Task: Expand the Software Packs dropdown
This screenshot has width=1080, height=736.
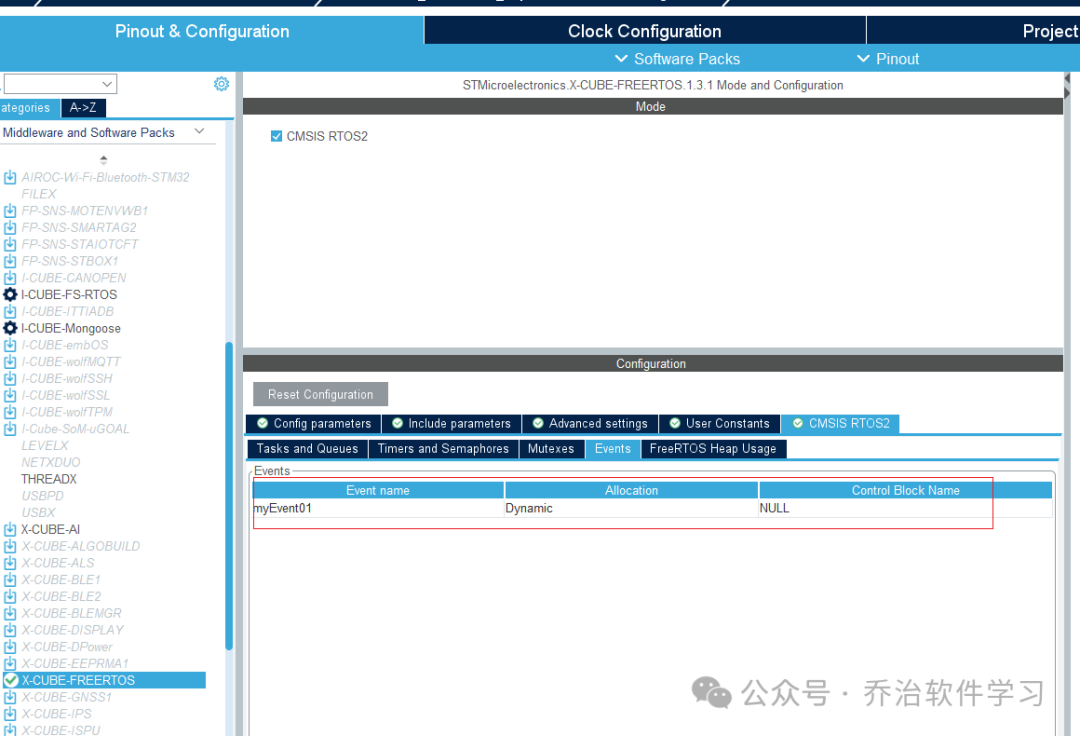Action: coord(677,59)
